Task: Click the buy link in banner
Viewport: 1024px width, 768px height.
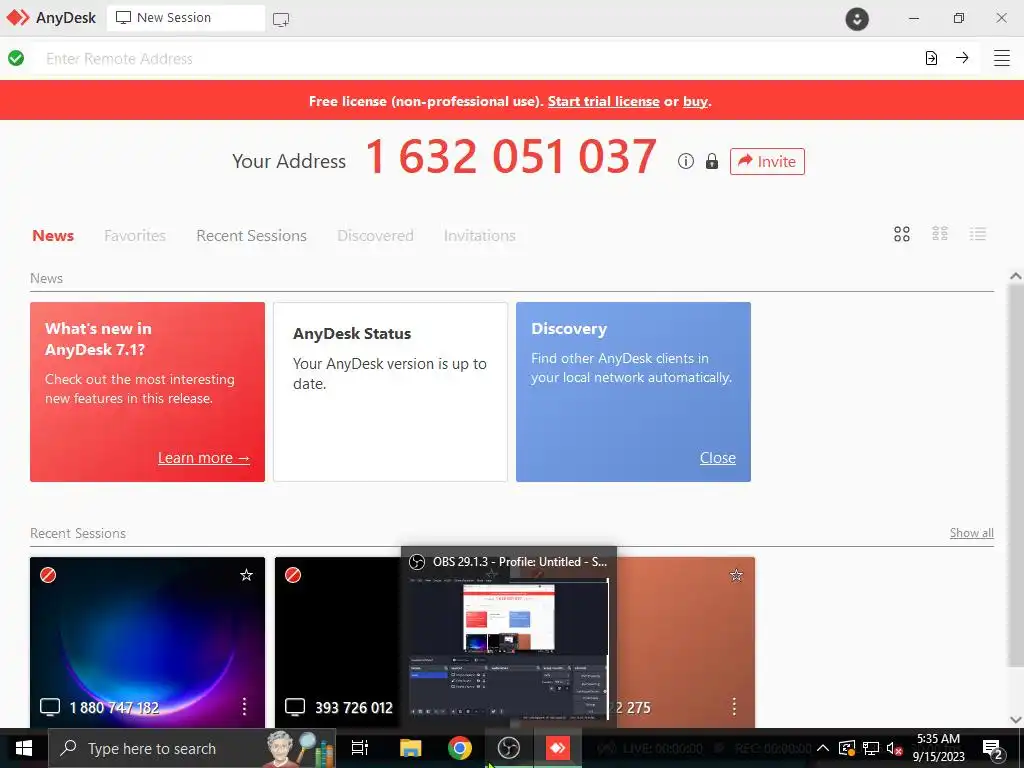Action: click(695, 101)
